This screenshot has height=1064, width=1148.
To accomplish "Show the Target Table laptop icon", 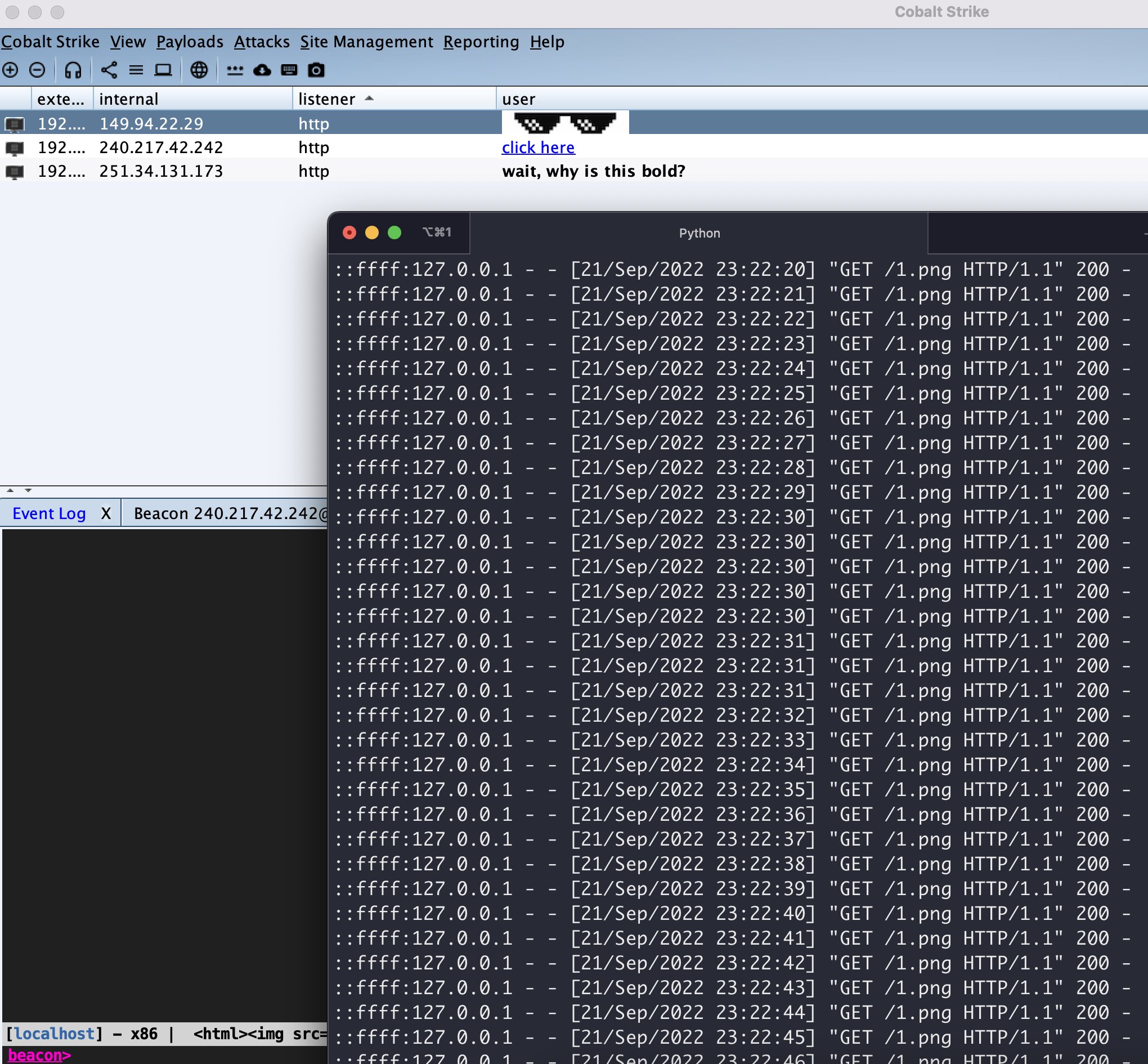I will 163,70.
